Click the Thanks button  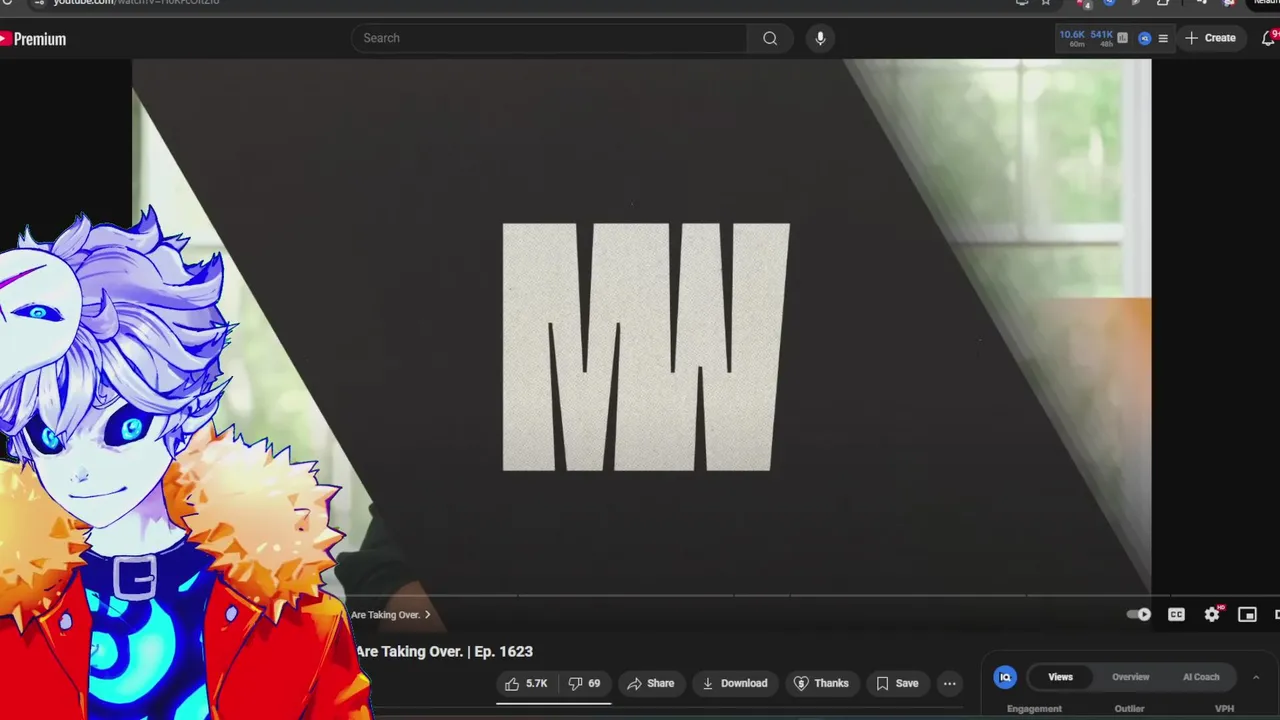tap(821, 683)
